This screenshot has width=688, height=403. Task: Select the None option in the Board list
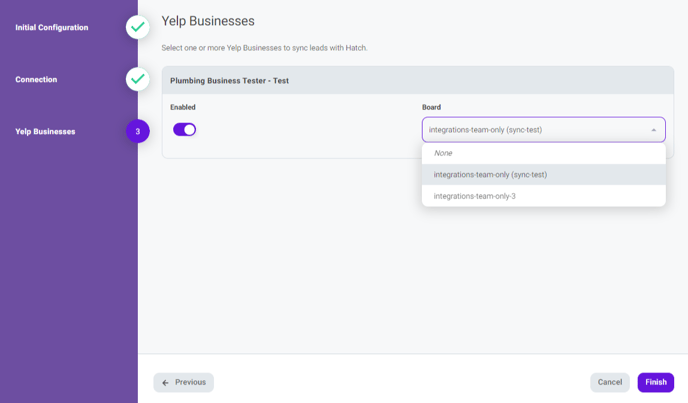coord(443,153)
